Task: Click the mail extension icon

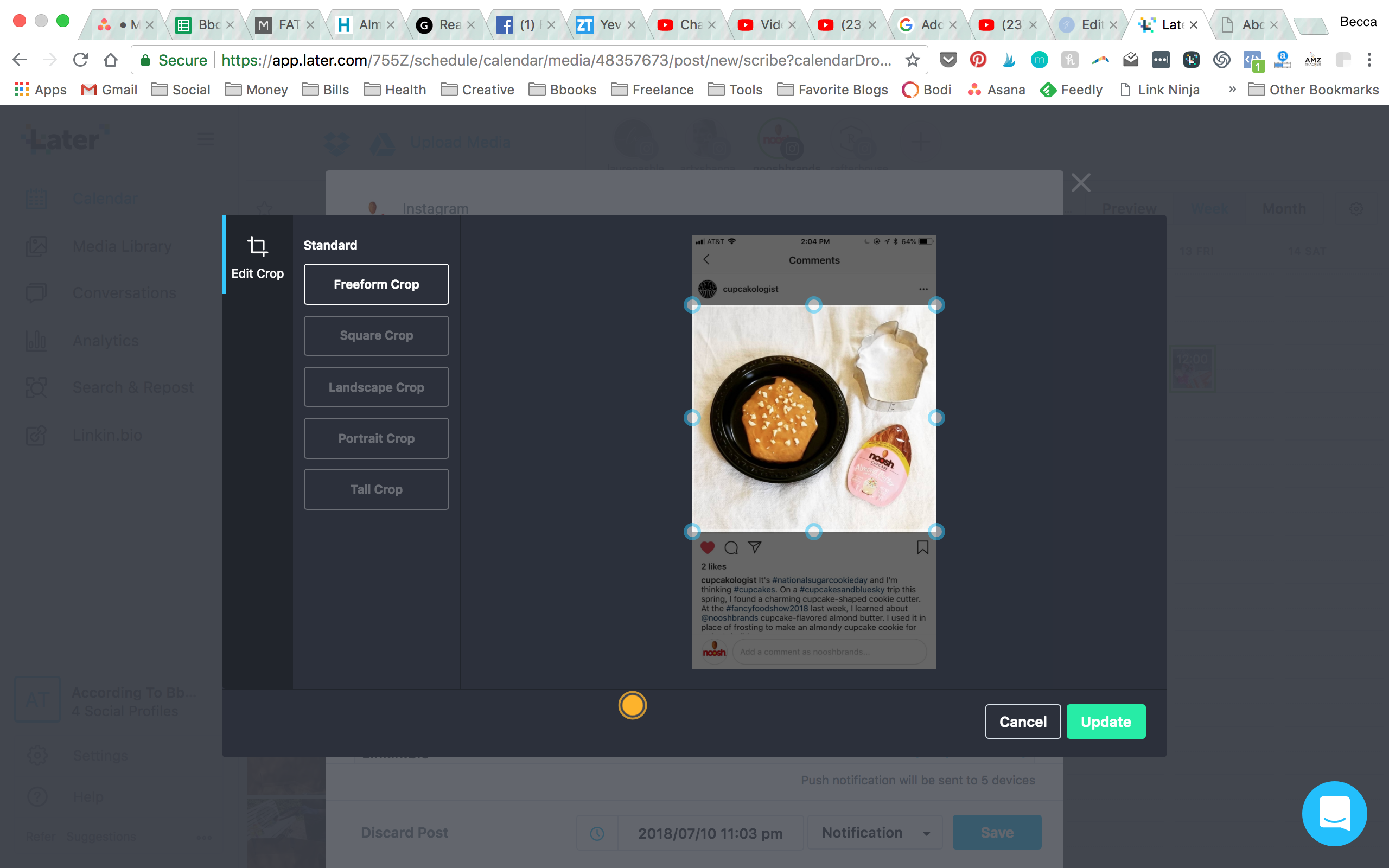Action: (x=1130, y=60)
